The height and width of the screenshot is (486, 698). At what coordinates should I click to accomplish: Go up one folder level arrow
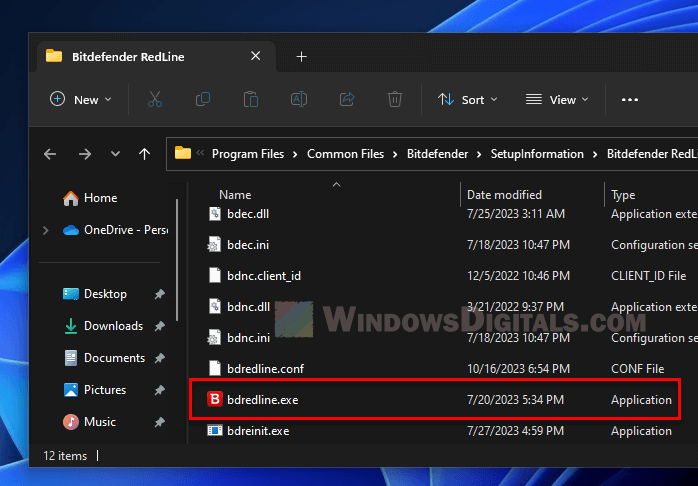pos(144,154)
